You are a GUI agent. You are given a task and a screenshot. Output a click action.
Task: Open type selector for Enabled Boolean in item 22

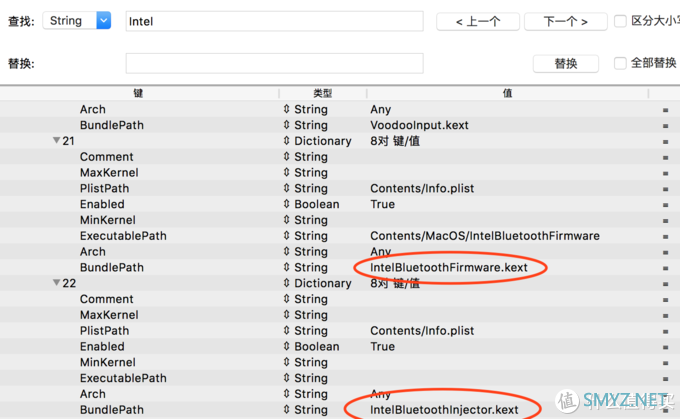click(x=286, y=346)
